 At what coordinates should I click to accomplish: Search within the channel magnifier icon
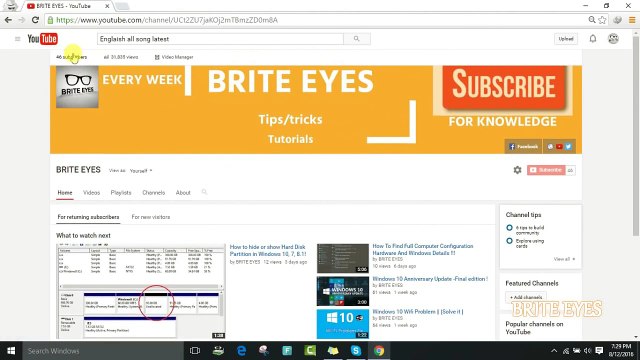[x=204, y=192]
